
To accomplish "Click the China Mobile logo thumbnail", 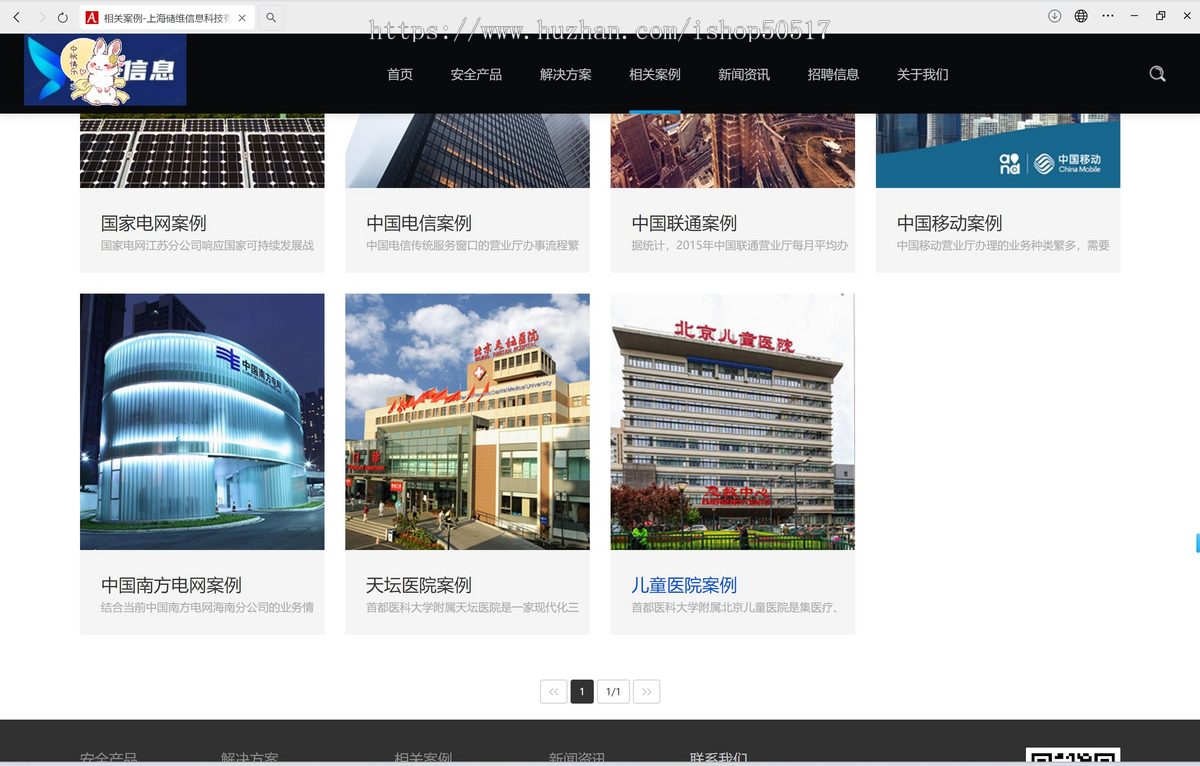I will click(998, 151).
